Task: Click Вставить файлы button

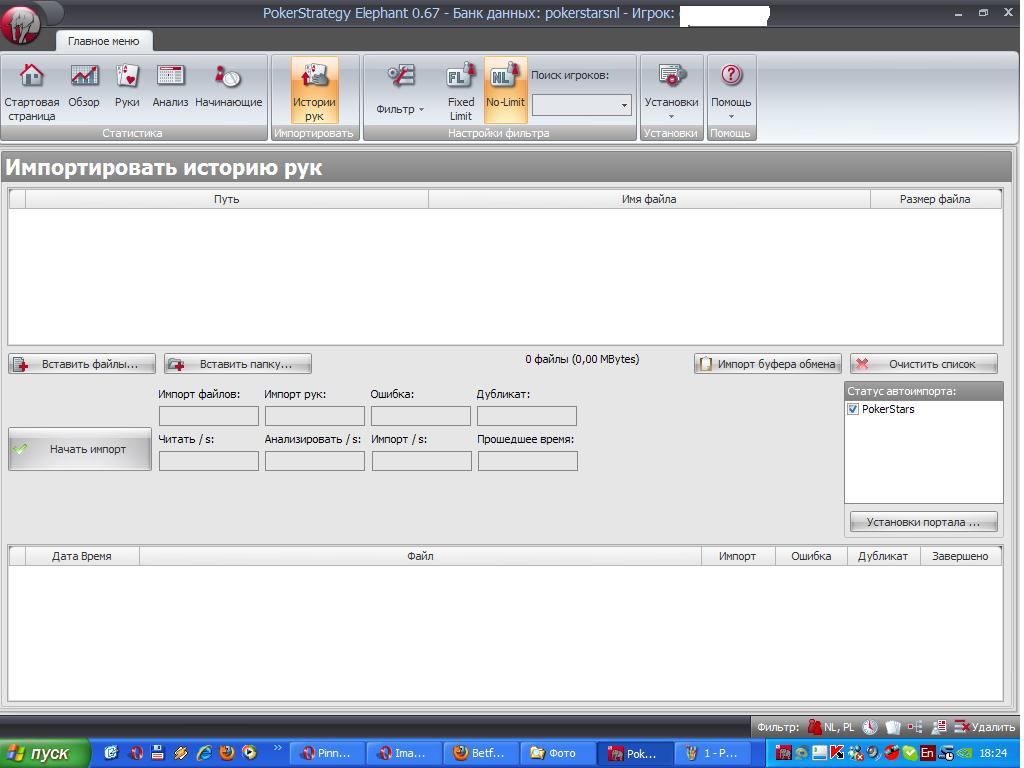Action: click(82, 364)
